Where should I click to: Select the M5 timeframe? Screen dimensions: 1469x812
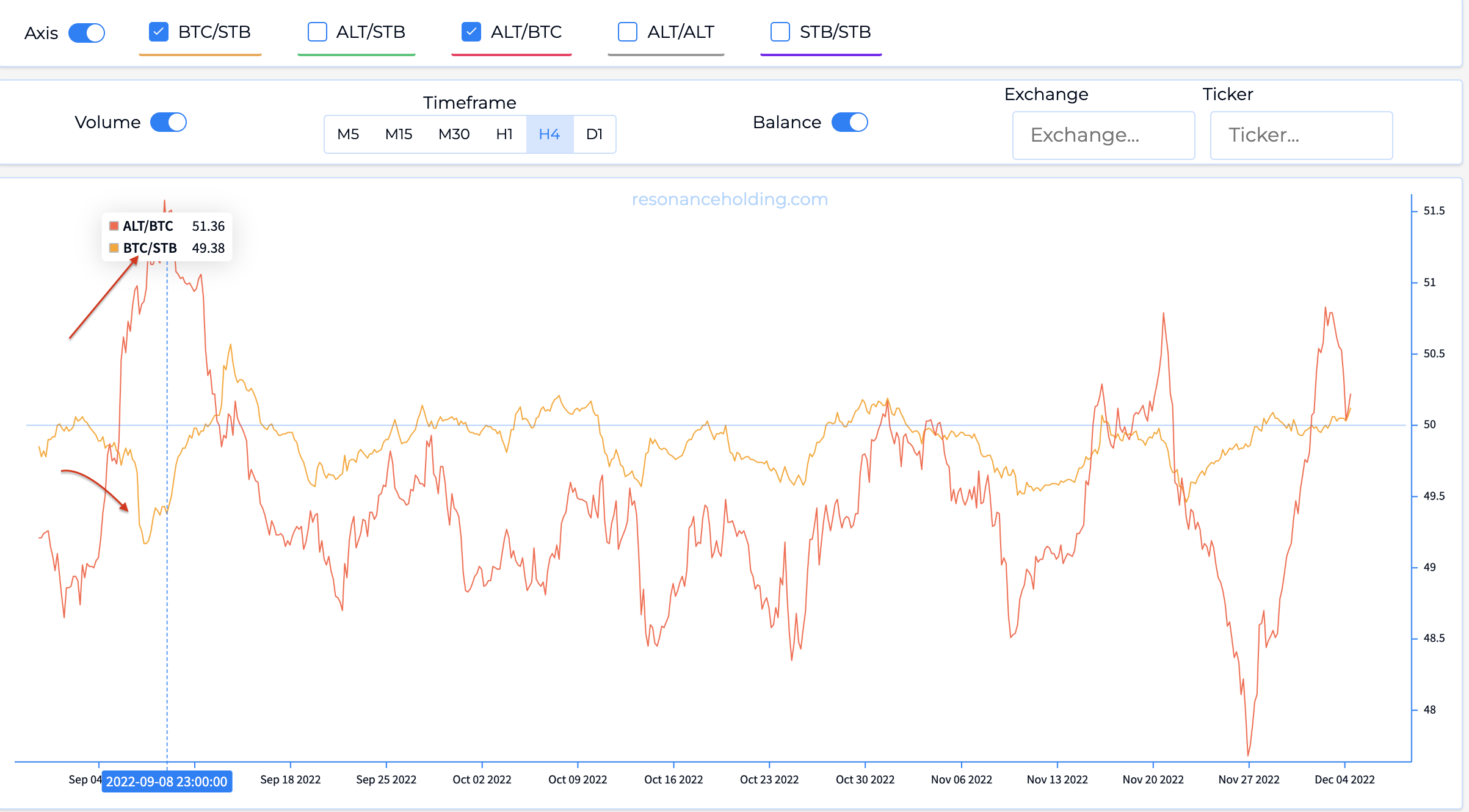click(x=348, y=134)
